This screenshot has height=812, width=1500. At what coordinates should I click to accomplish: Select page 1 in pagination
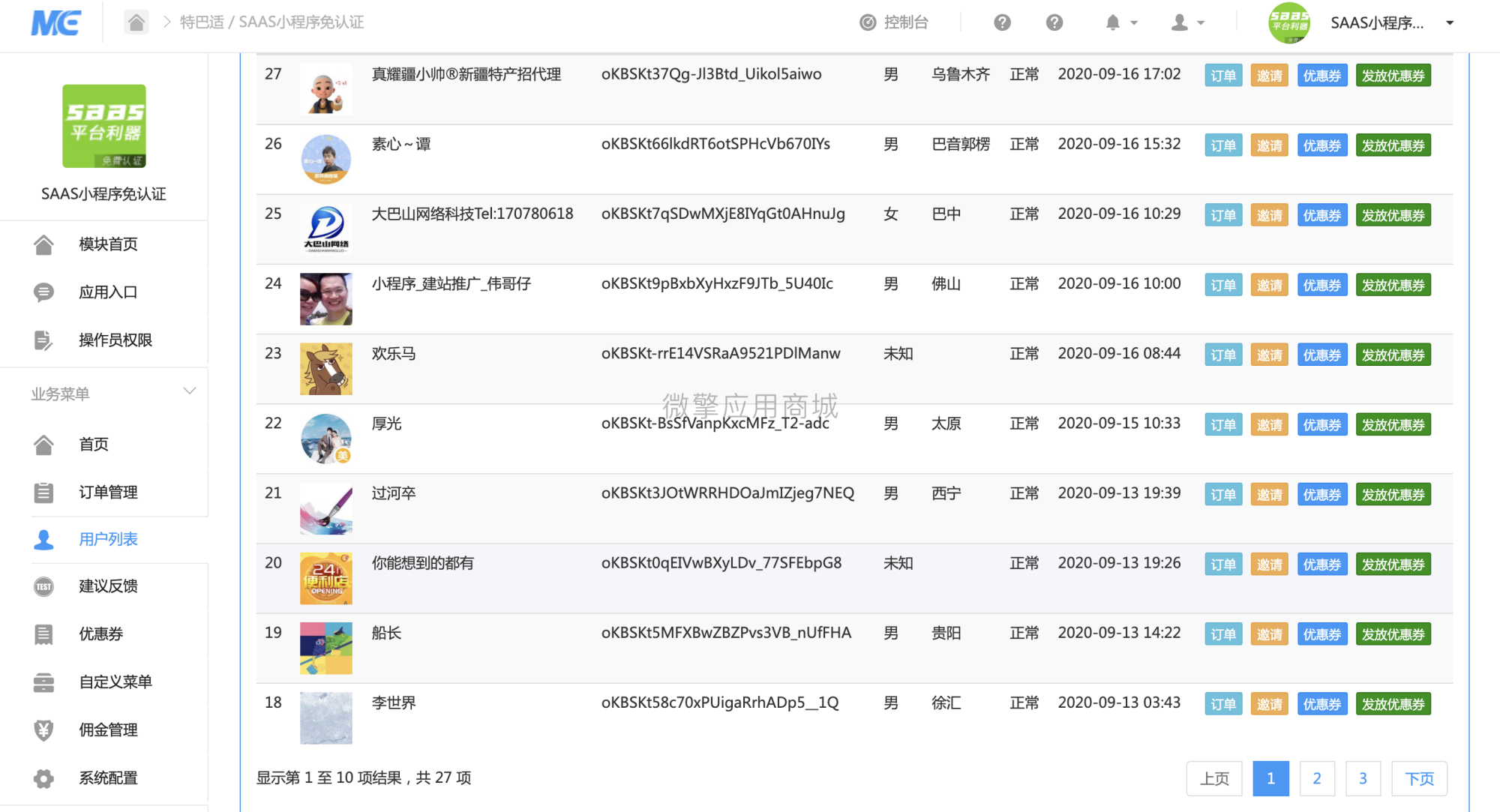[x=1270, y=778]
